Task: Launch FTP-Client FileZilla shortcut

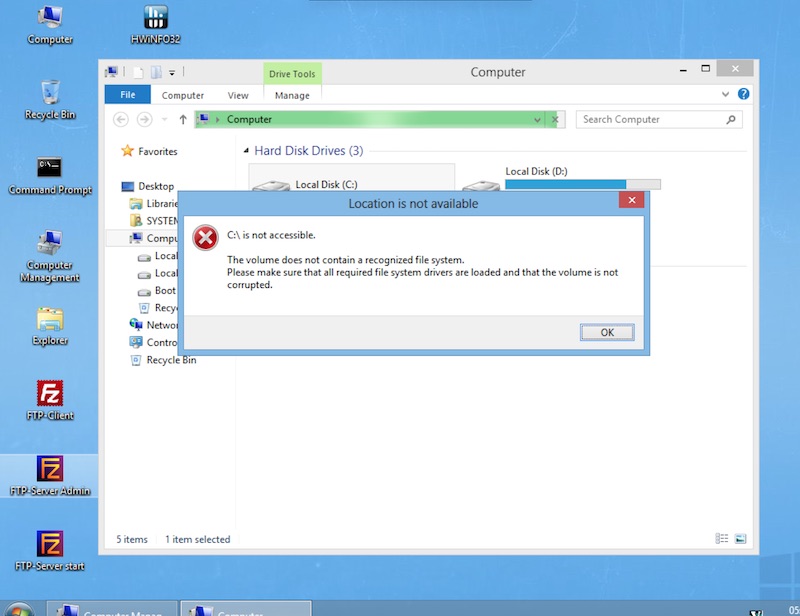Action: point(50,395)
